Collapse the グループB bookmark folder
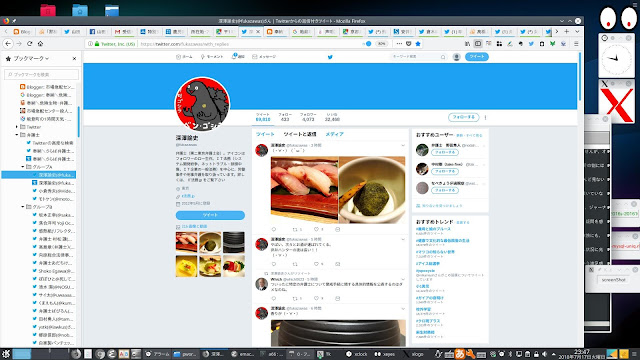The height and width of the screenshot is (360, 640). point(23,207)
